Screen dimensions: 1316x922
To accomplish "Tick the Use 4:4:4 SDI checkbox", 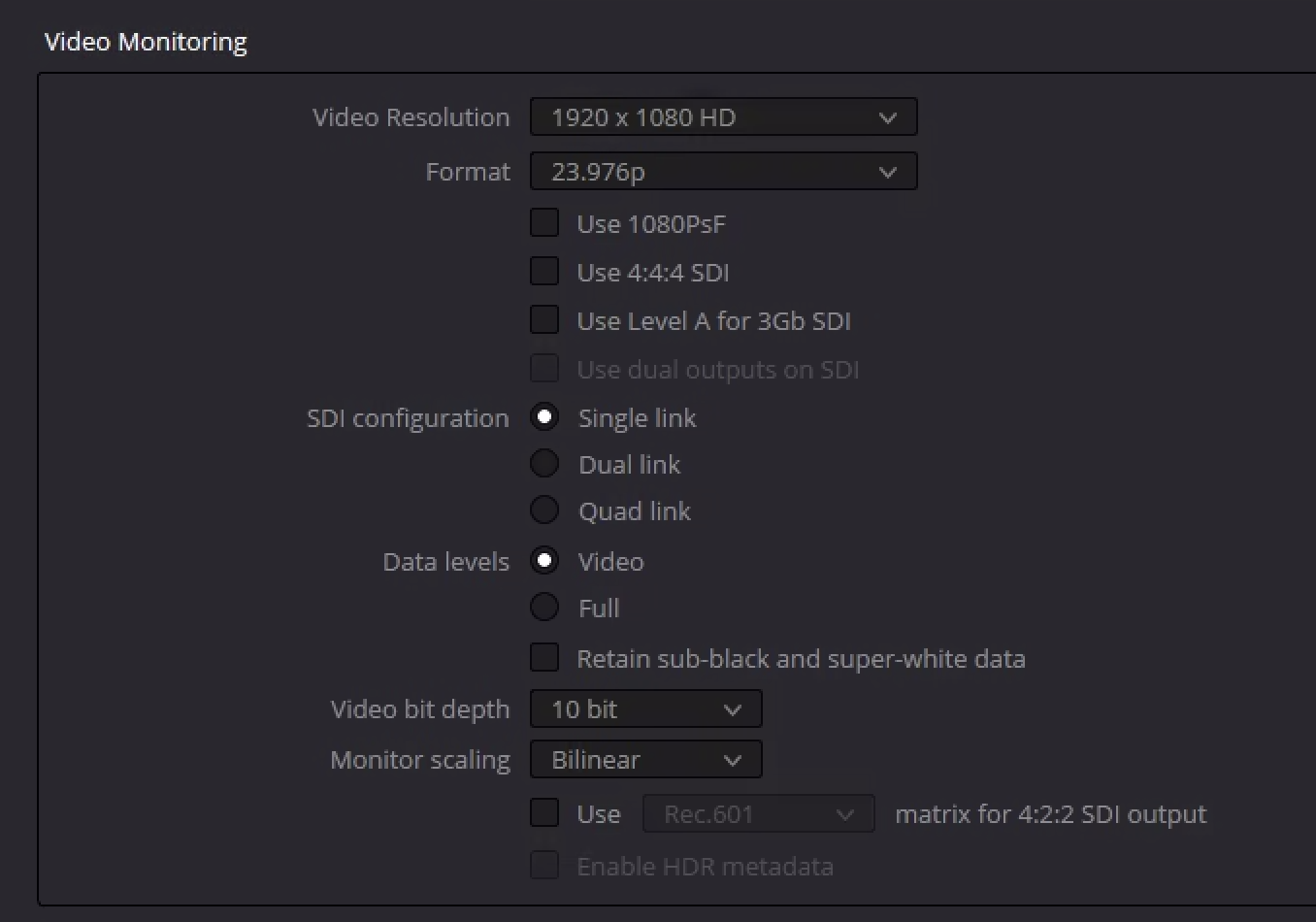I will point(544,272).
